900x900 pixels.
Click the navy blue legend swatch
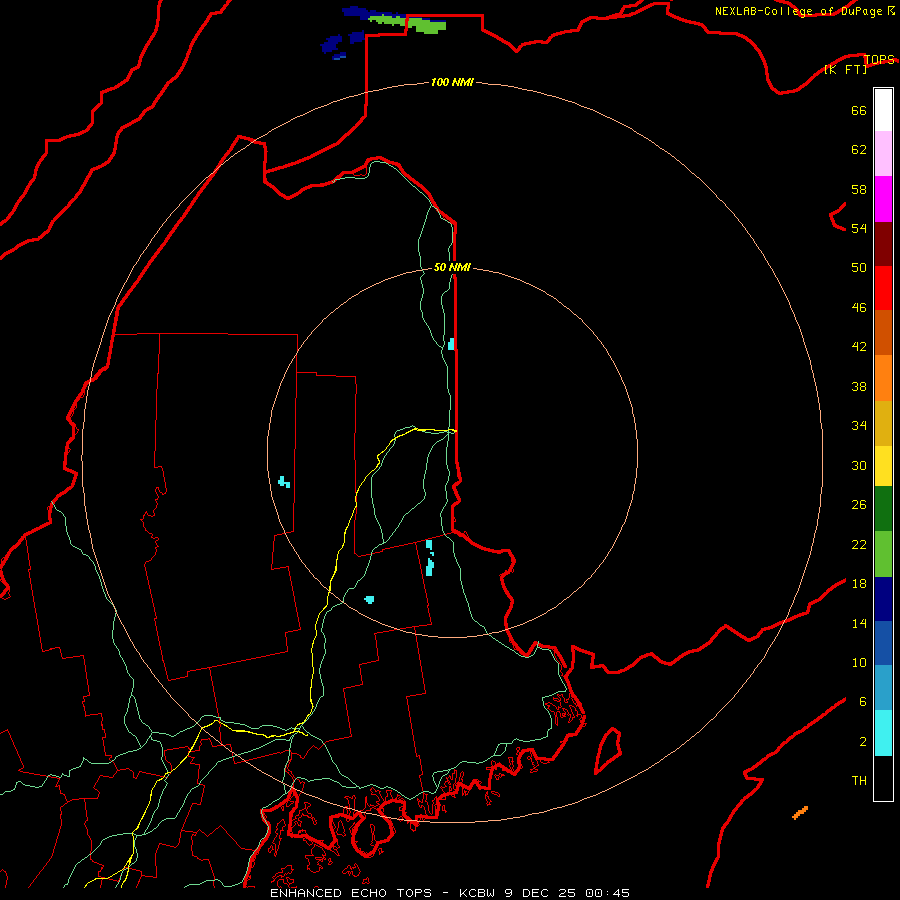click(883, 599)
